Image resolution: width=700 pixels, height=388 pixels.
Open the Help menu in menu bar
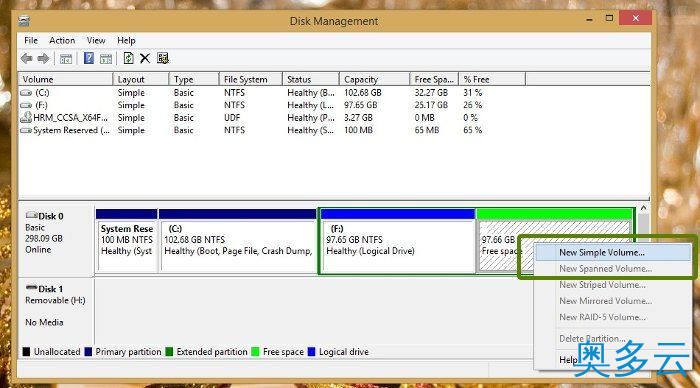coord(126,40)
